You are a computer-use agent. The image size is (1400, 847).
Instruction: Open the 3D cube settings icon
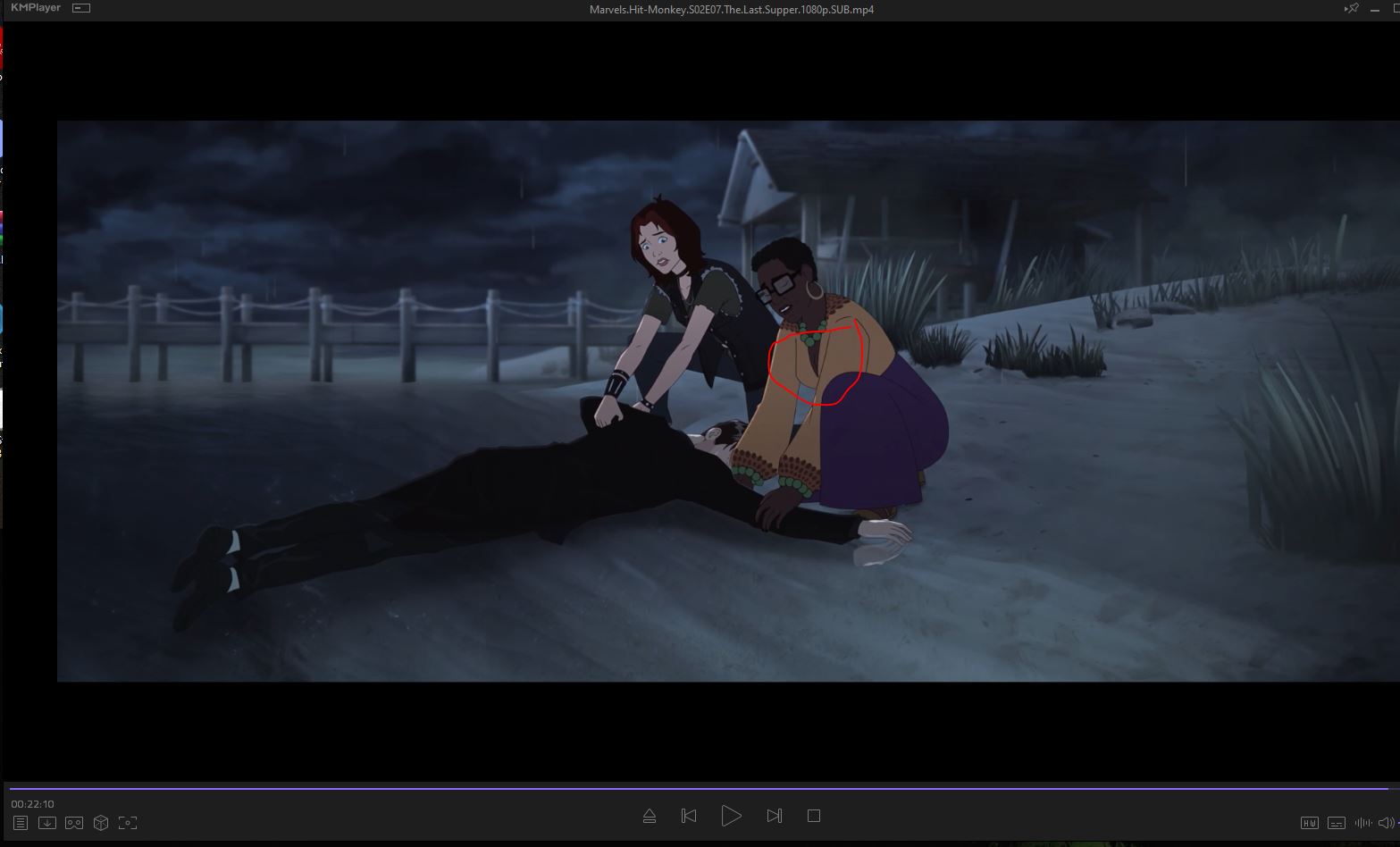(101, 823)
